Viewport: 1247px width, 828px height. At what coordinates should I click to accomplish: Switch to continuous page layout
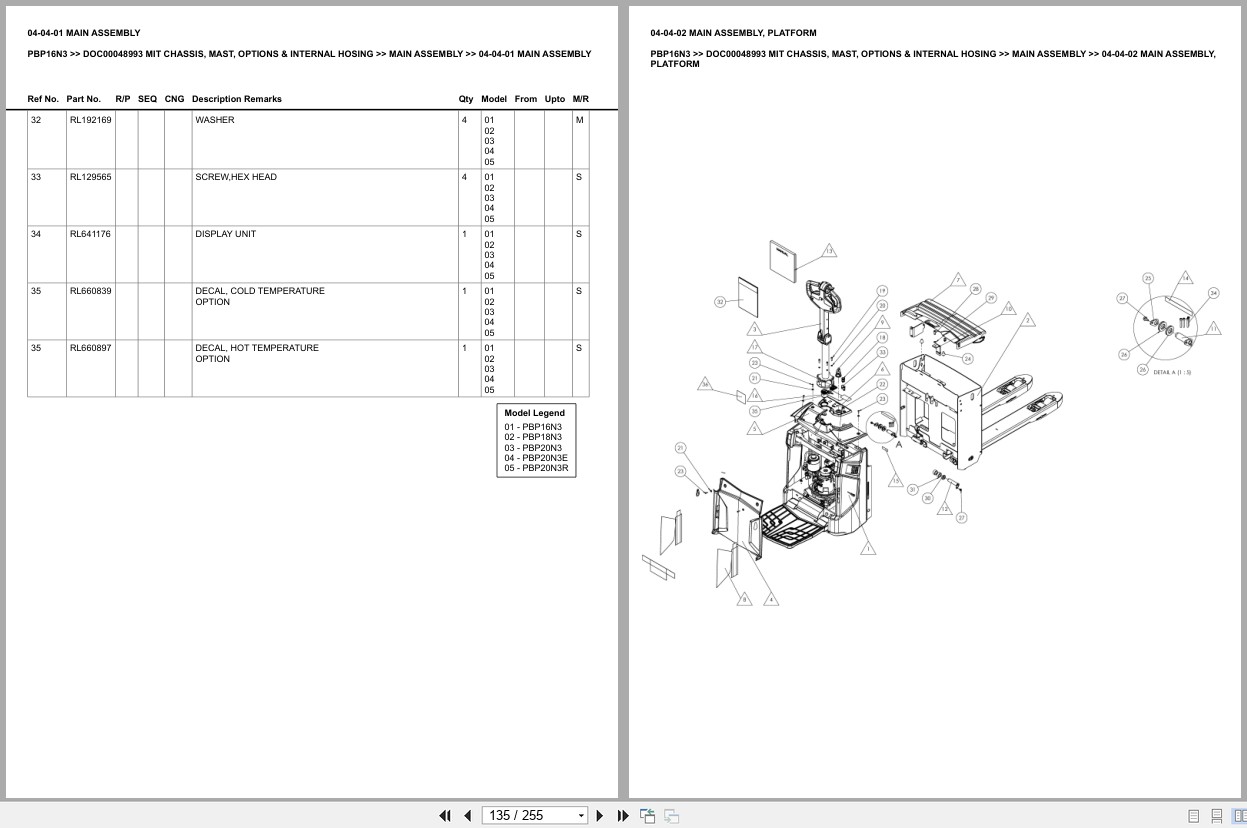(1216, 816)
